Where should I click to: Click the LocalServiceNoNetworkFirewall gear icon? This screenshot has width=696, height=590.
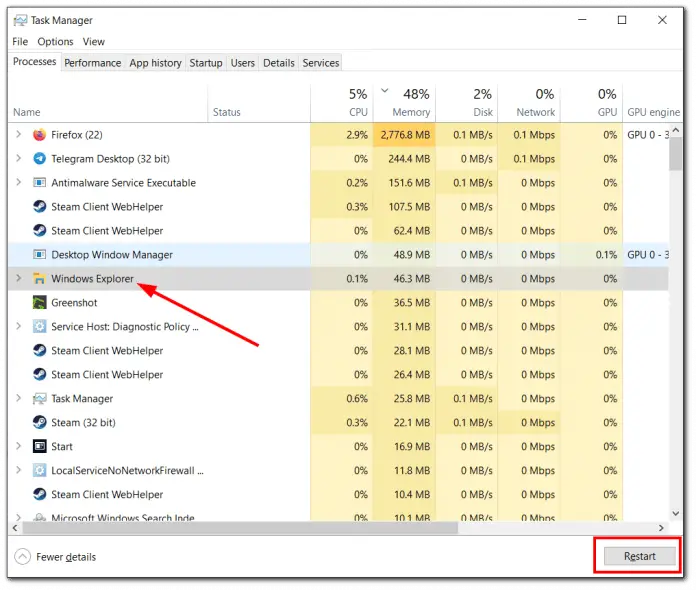point(40,470)
